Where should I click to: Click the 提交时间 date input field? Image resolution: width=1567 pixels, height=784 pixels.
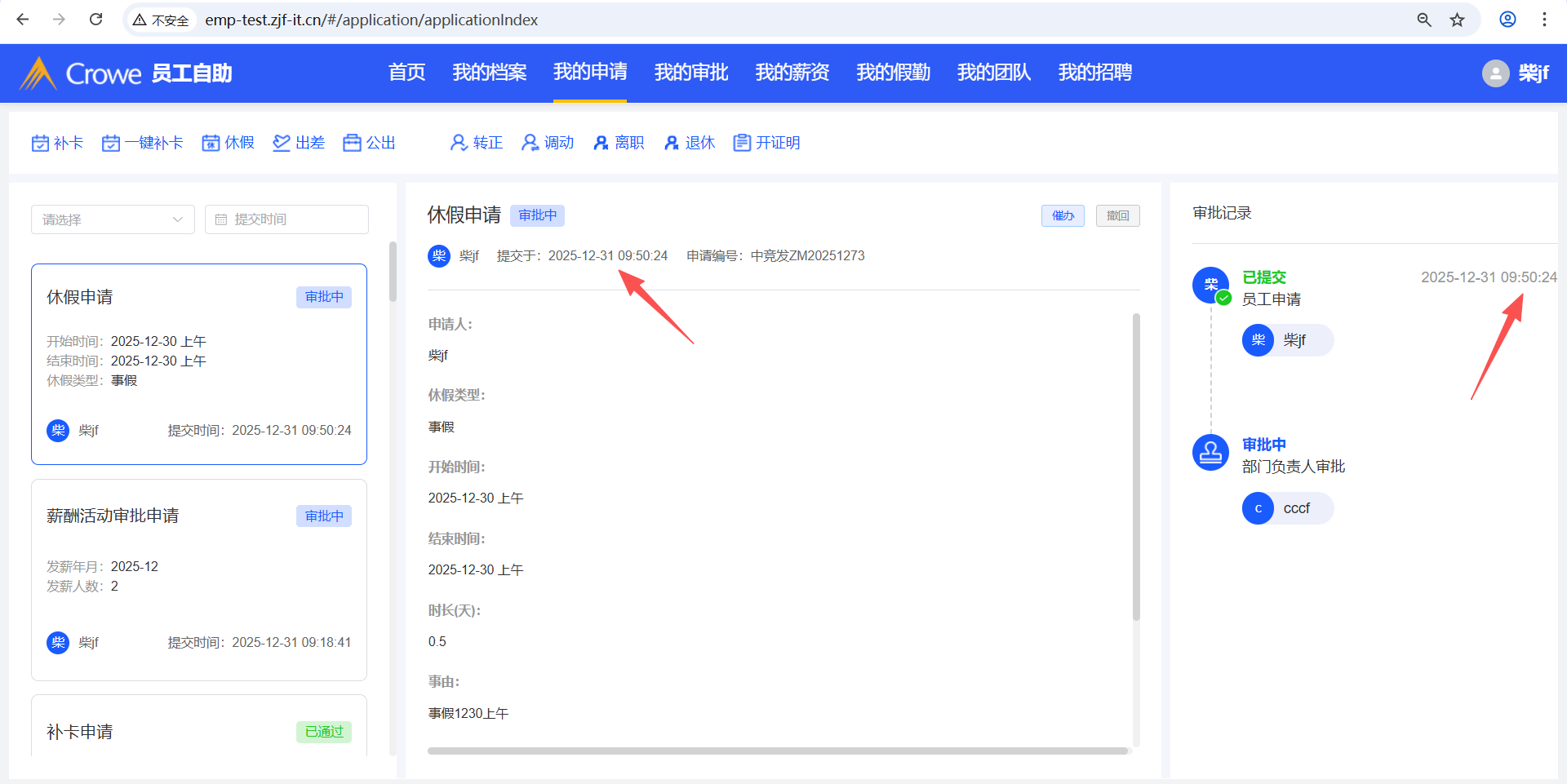(286, 219)
